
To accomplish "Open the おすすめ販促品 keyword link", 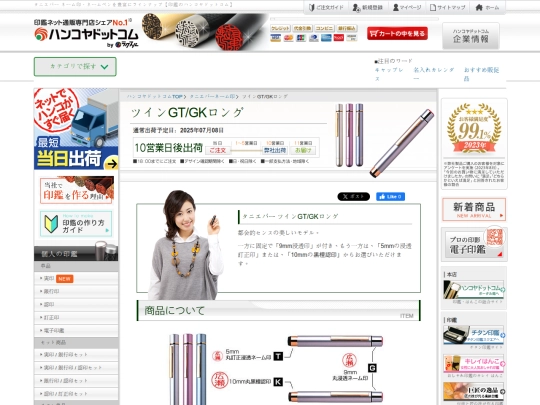I will pyautogui.click(x=481, y=74).
